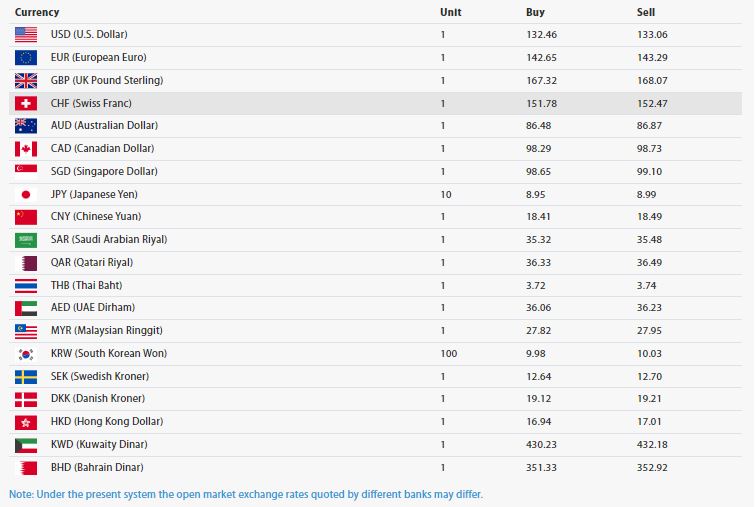Screen dimensions: 756x507
Task: Click the Japanese flag icon
Action: (x=26, y=194)
